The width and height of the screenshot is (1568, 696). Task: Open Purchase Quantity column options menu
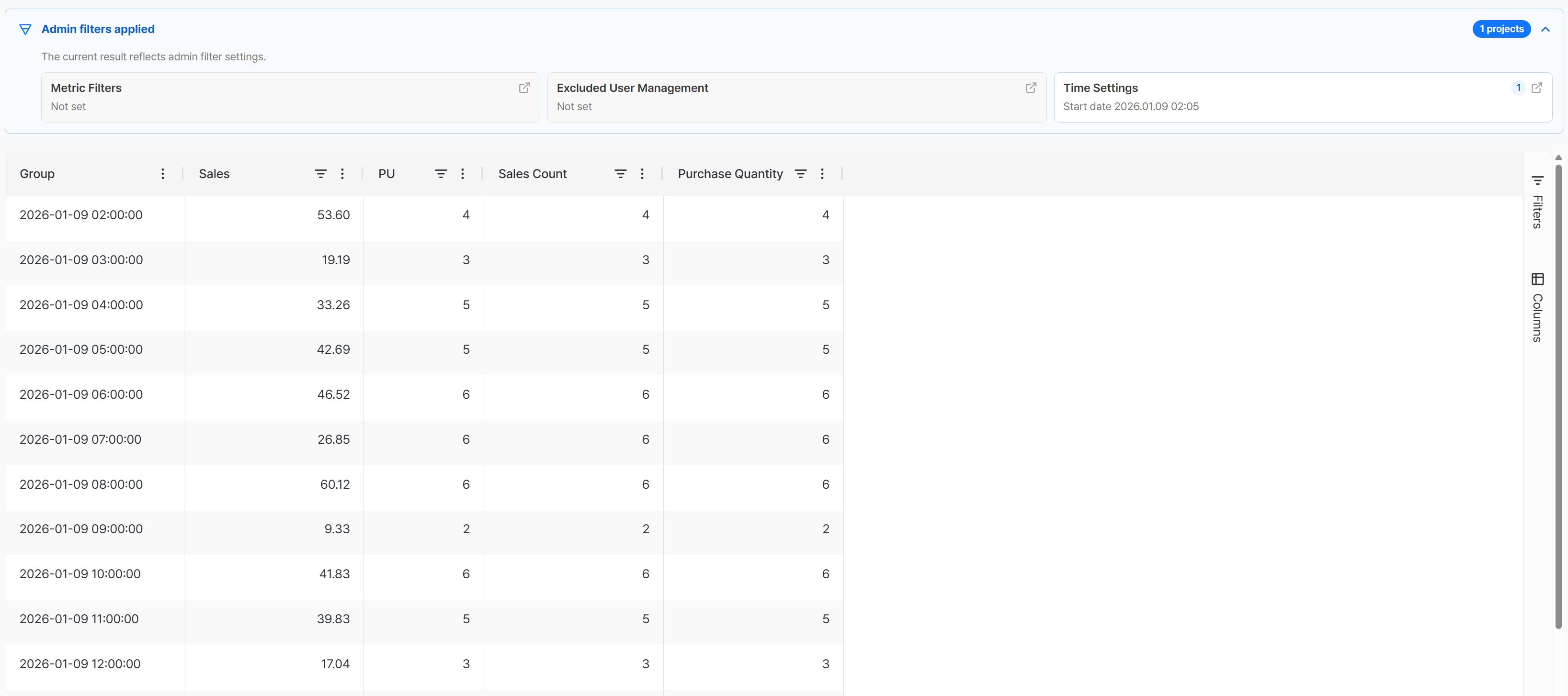(x=822, y=174)
